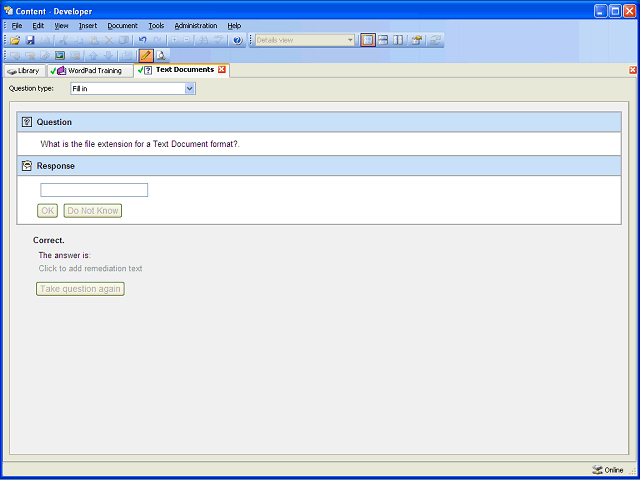Switch to the WordPad Training tab
This screenshot has height=480, width=640.
pos(90,71)
